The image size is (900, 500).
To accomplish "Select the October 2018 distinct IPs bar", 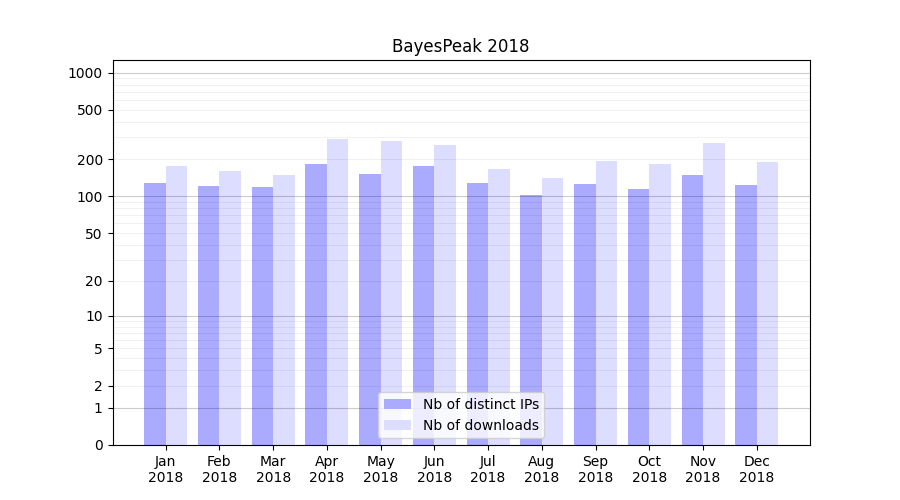I will click(x=638, y=317).
